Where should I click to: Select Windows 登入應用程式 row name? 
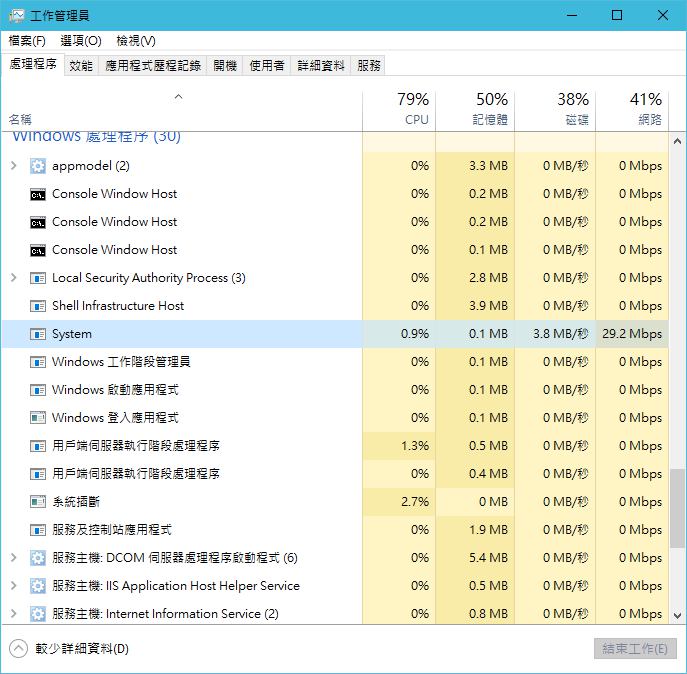pos(115,418)
